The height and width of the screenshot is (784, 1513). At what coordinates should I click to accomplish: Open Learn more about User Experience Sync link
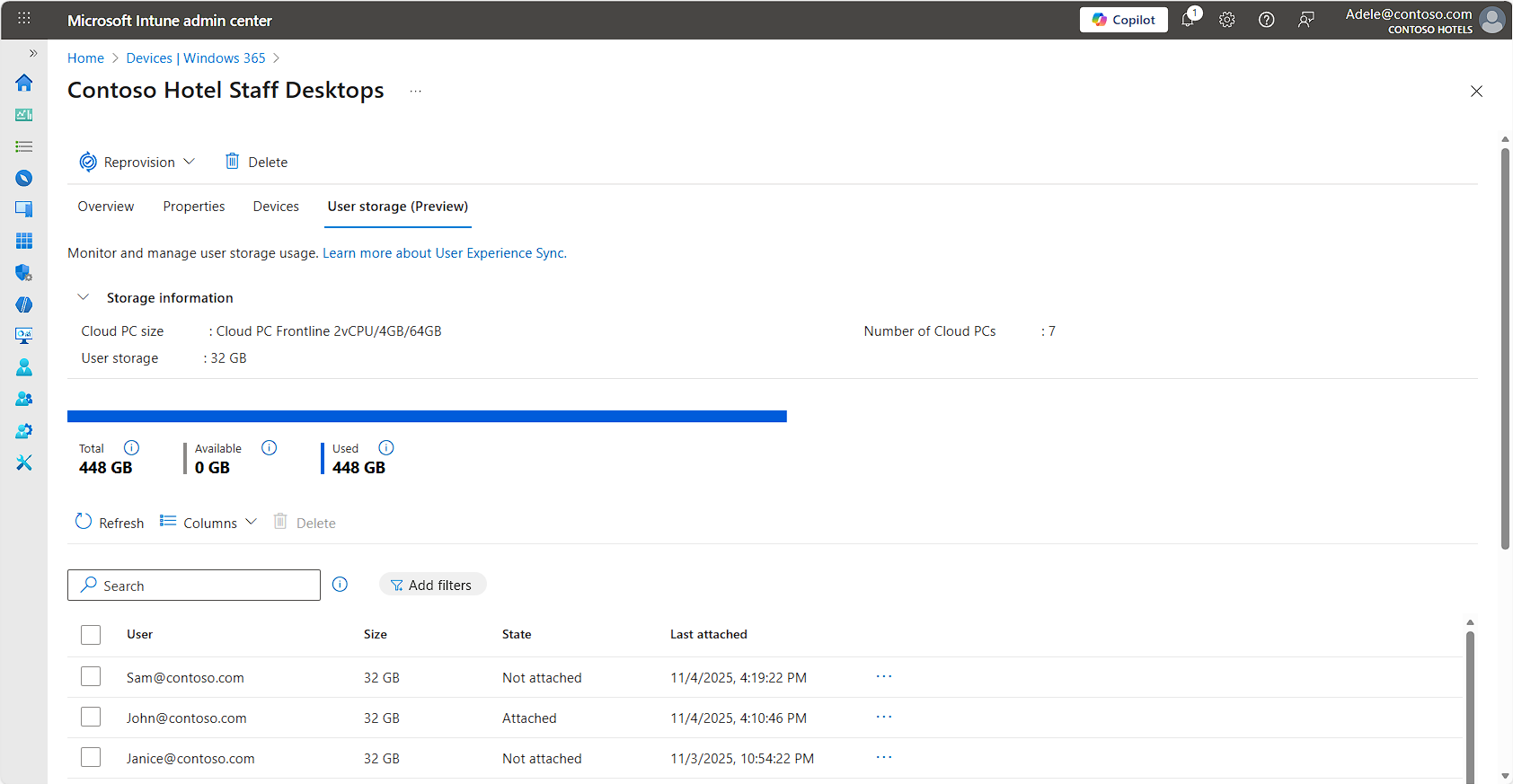445,253
